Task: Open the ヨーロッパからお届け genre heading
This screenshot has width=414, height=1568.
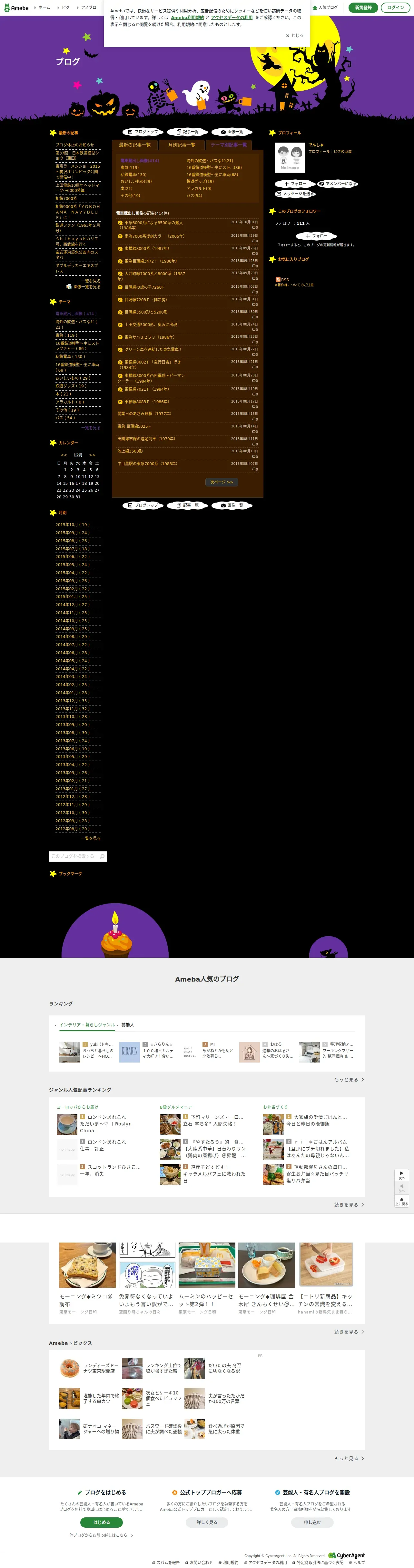Action: point(77,1107)
